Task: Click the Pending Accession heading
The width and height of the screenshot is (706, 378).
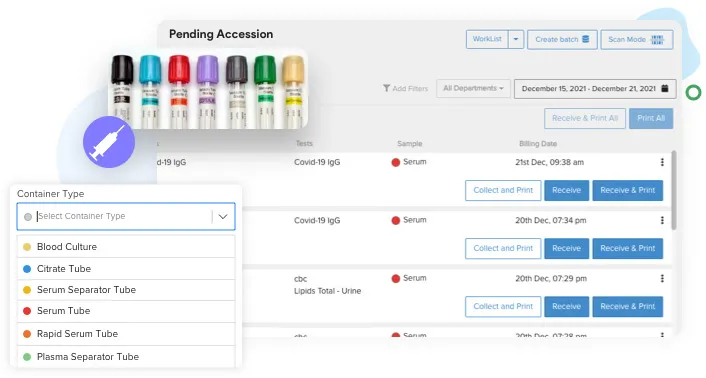Action: tap(221, 34)
